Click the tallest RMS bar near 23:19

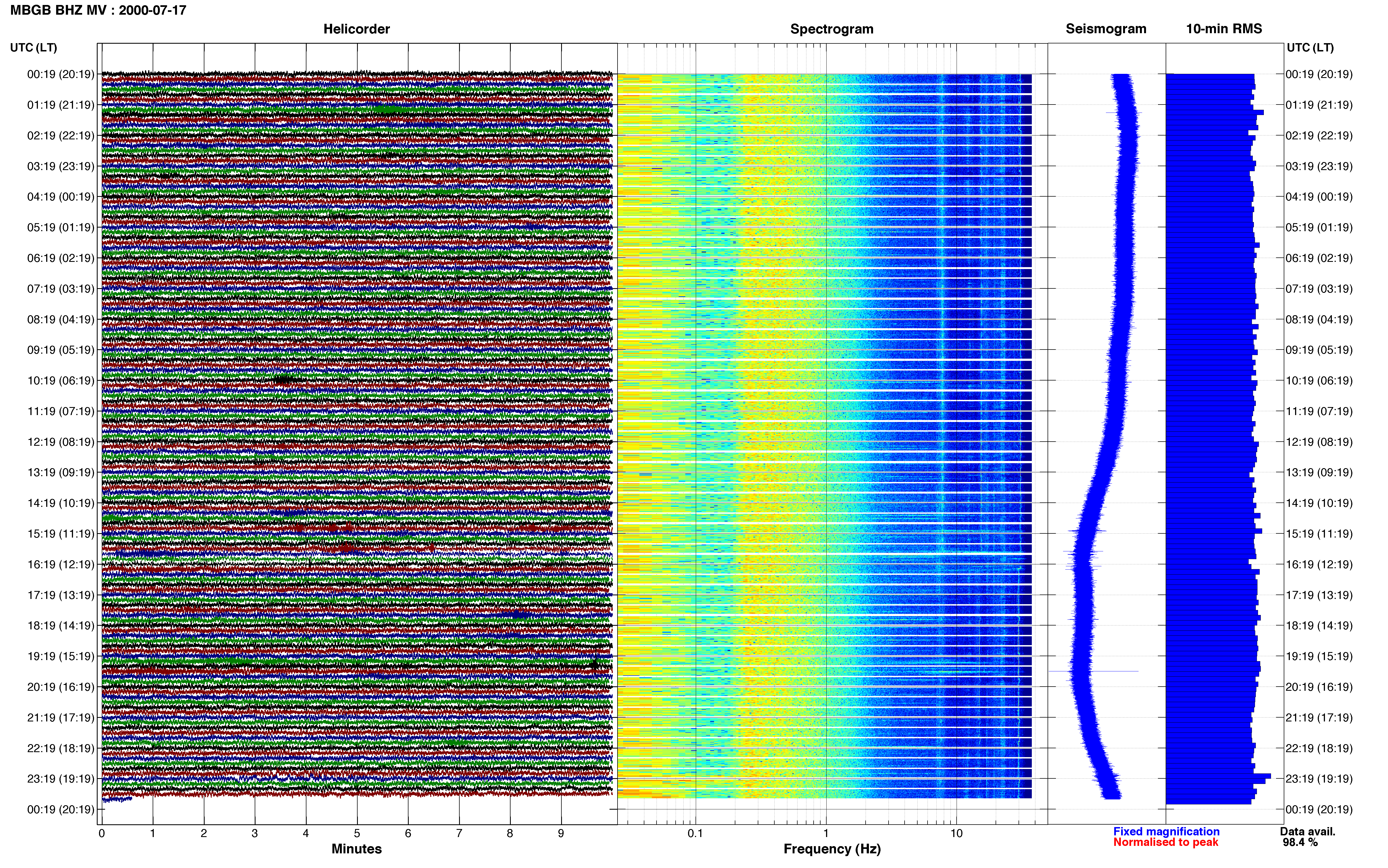click(x=1218, y=776)
